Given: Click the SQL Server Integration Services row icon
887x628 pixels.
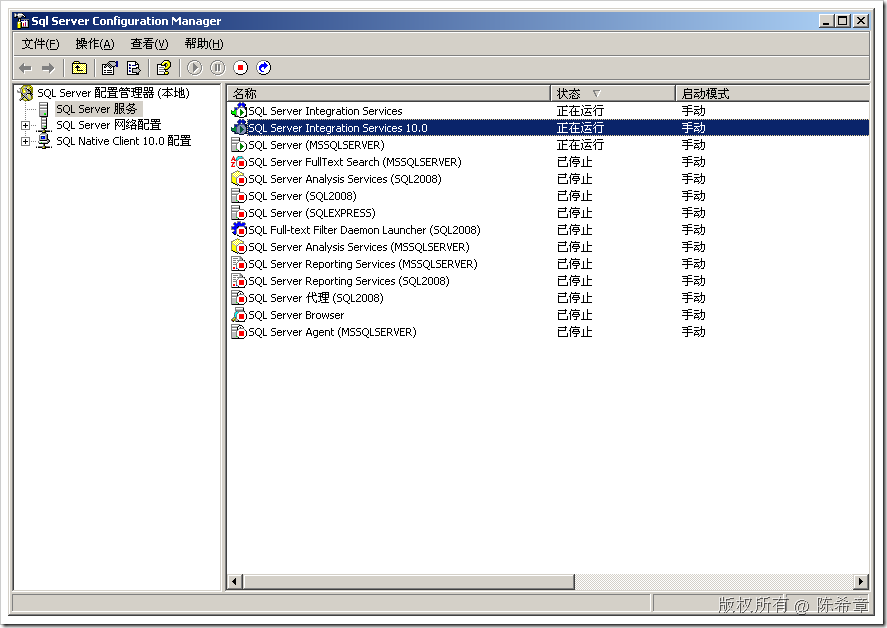Looking at the screenshot, I should [239, 111].
